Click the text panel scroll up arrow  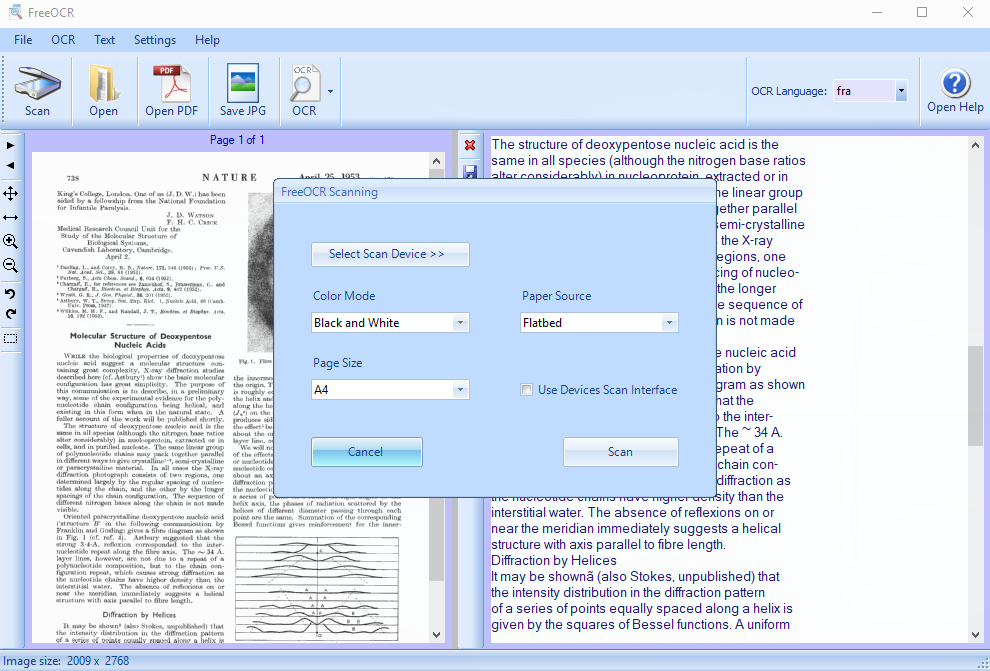click(975, 146)
